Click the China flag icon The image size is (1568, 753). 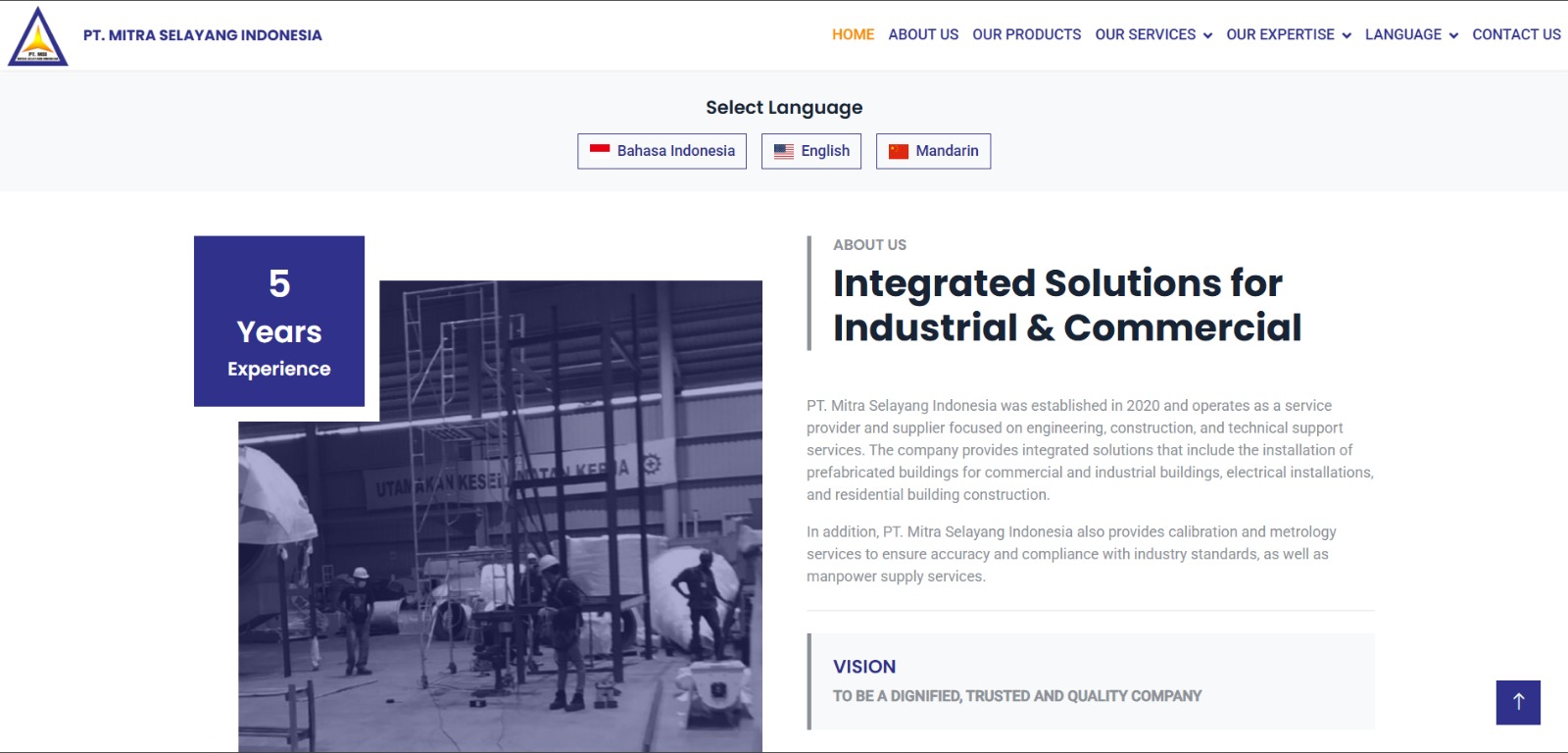tap(899, 151)
